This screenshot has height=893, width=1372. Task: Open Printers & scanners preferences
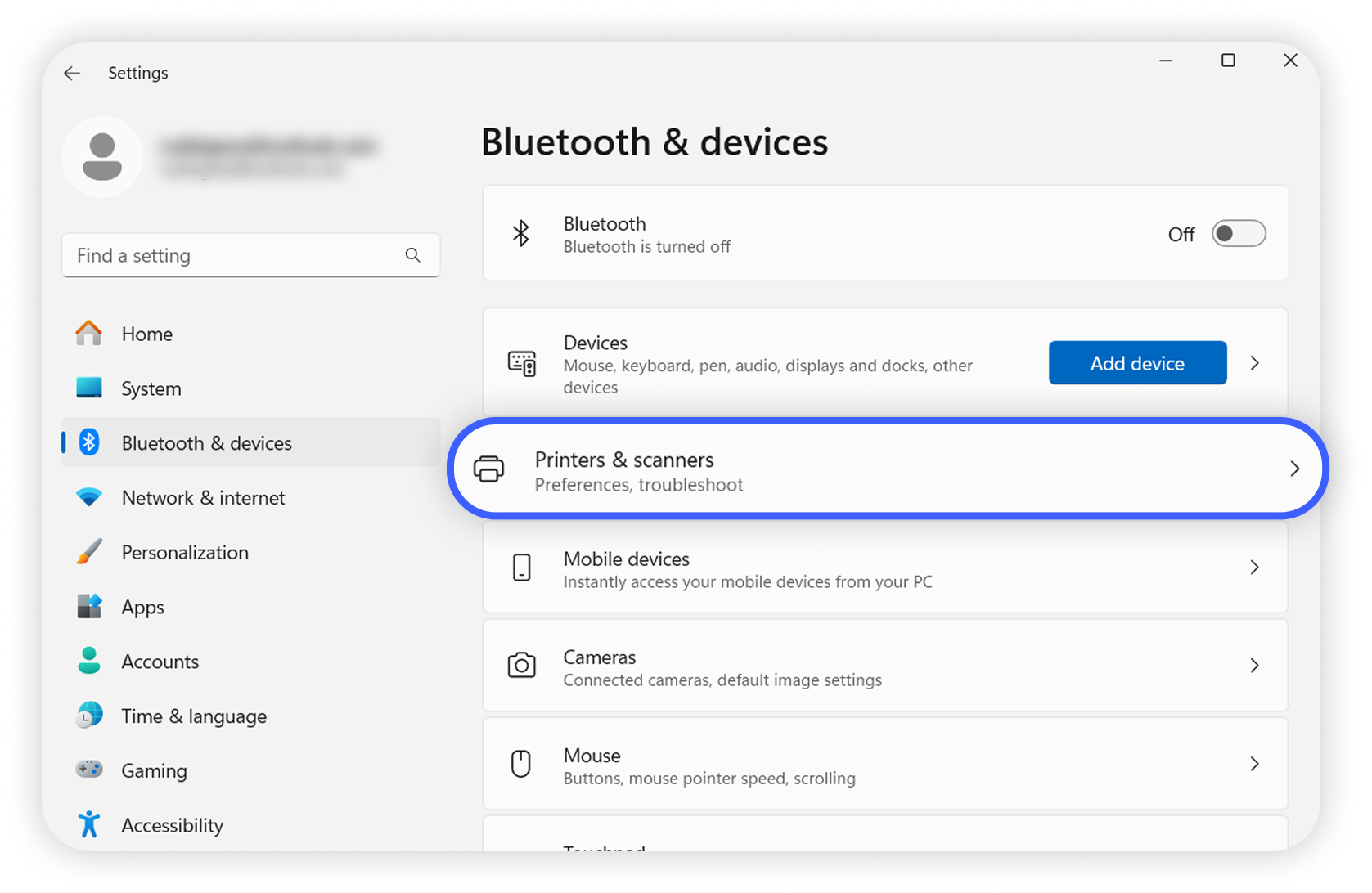pos(818,469)
